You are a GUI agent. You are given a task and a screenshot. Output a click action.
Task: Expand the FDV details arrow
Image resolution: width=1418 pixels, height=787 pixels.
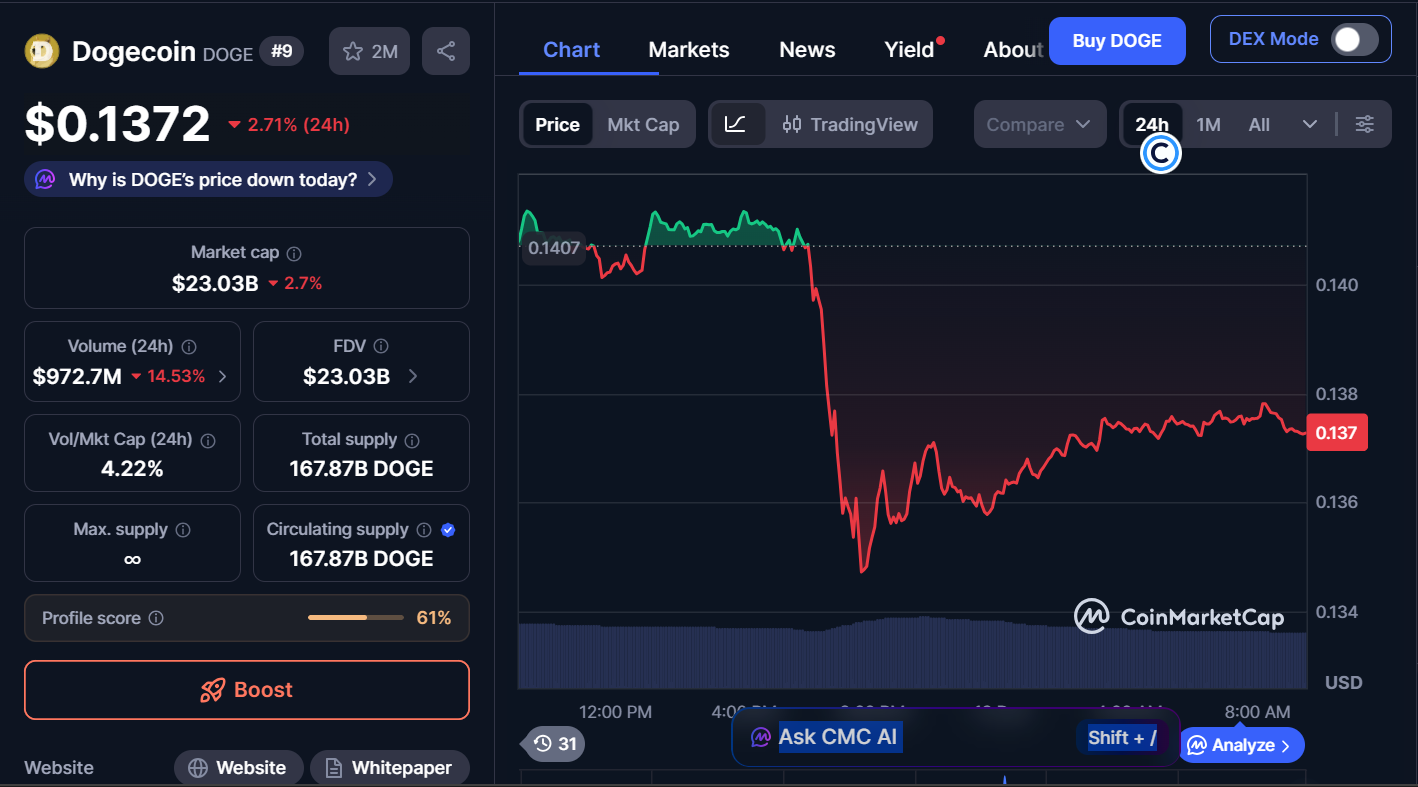(x=415, y=376)
